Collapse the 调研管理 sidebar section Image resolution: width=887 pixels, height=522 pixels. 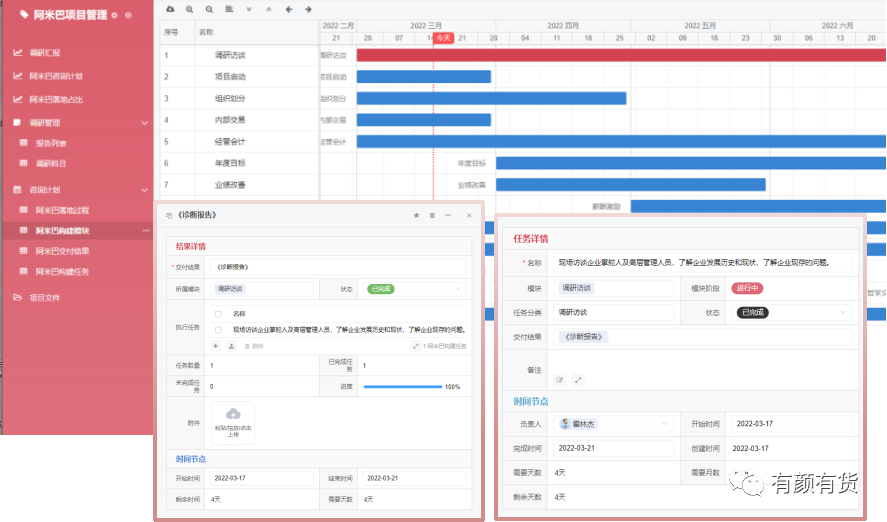[146, 123]
